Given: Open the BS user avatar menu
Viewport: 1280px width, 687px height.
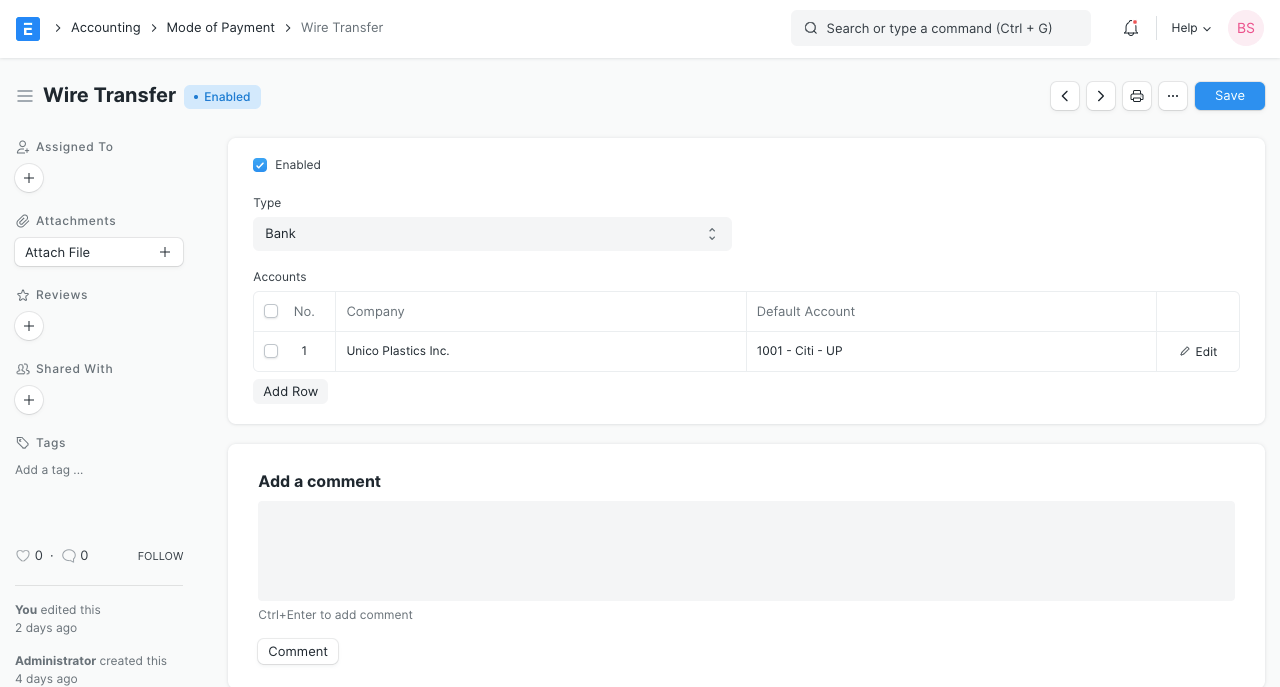Looking at the screenshot, I should (1245, 28).
